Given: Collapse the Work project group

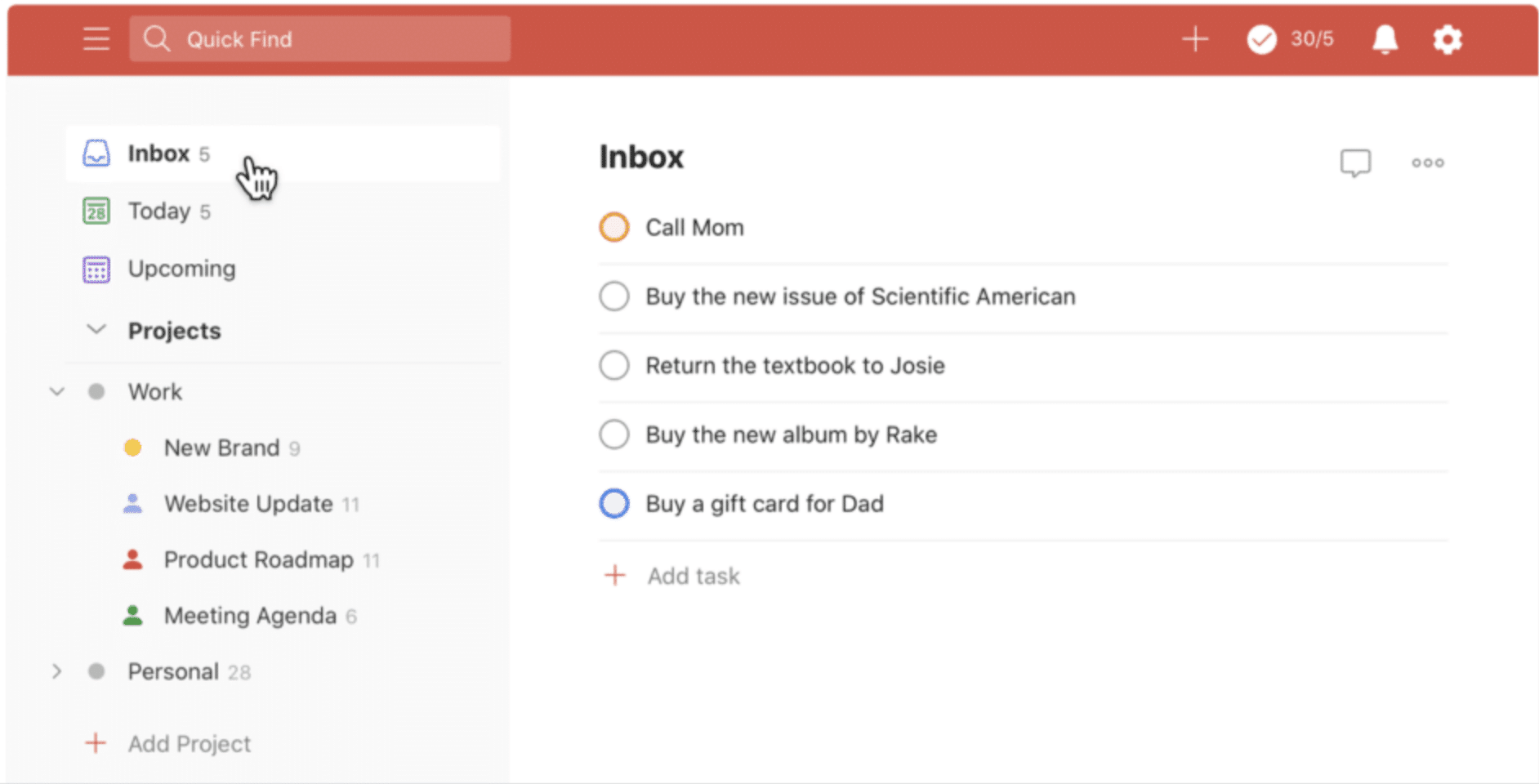Looking at the screenshot, I should (57, 392).
